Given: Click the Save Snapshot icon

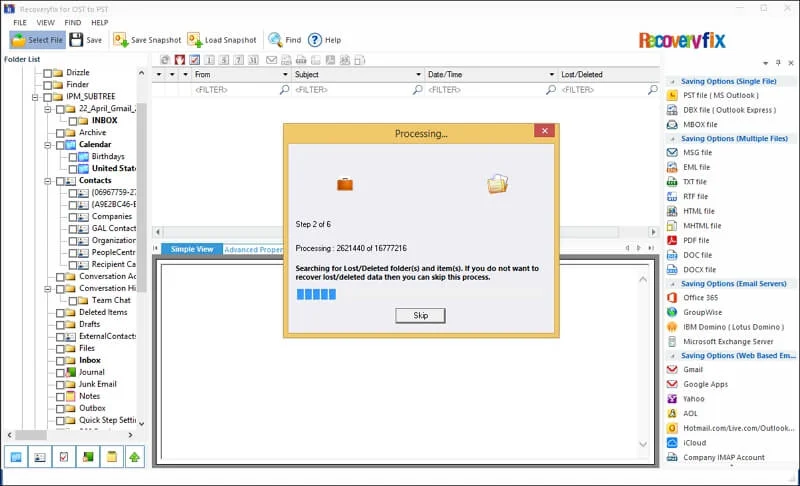Looking at the screenshot, I should pyautogui.click(x=120, y=40).
